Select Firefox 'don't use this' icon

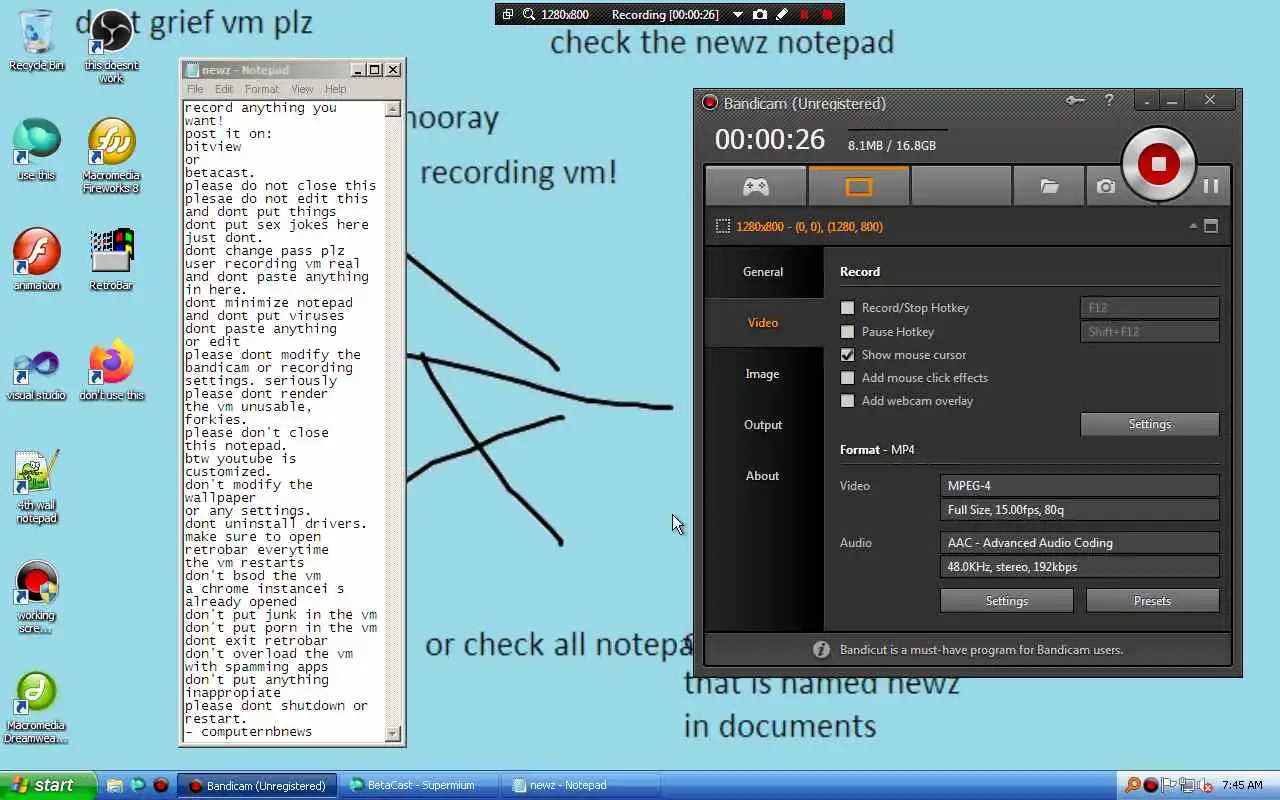tap(111, 370)
